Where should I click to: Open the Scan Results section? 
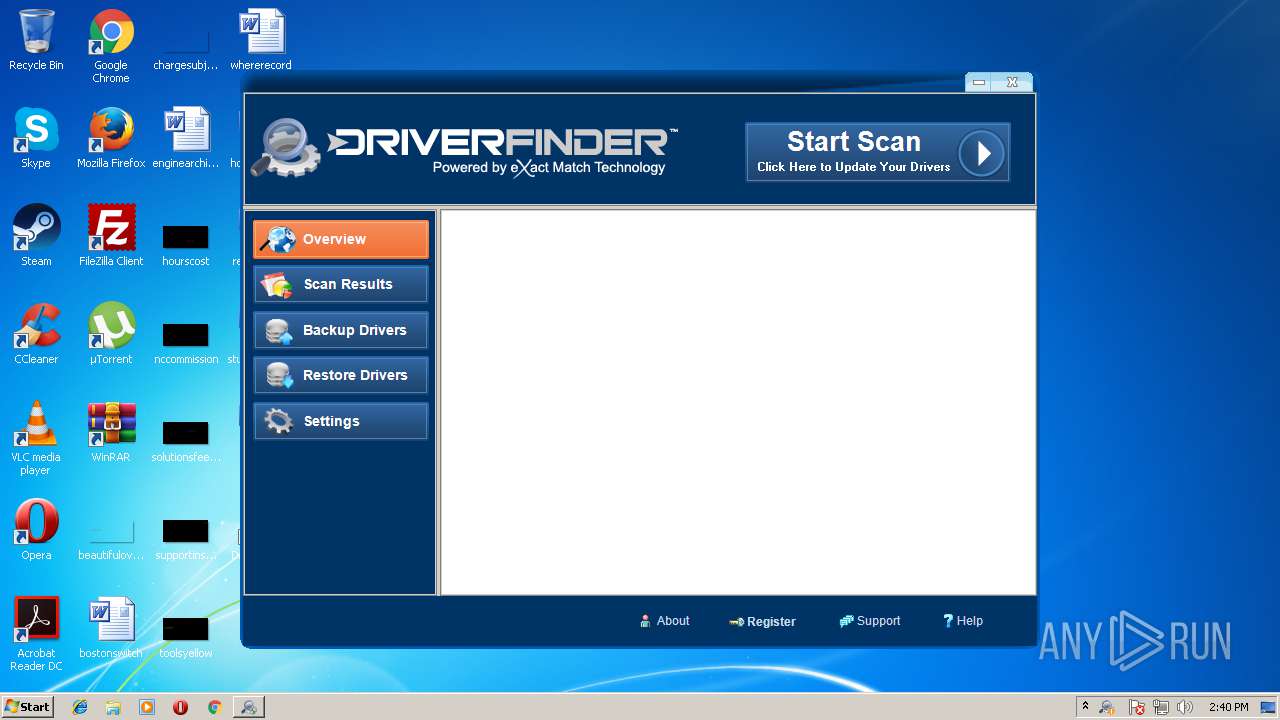tap(341, 284)
